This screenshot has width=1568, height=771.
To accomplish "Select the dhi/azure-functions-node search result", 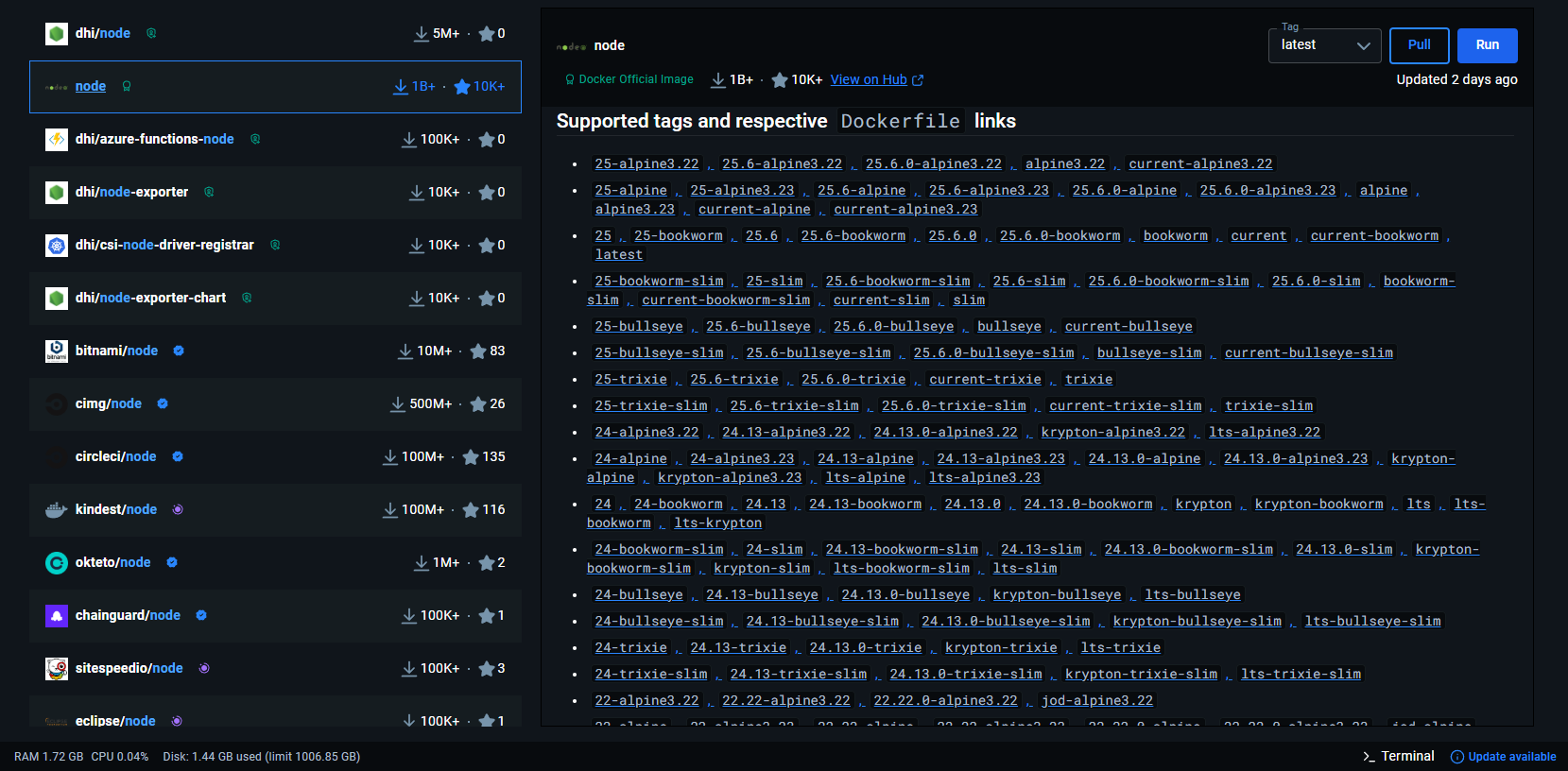I will tap(275, 140).
